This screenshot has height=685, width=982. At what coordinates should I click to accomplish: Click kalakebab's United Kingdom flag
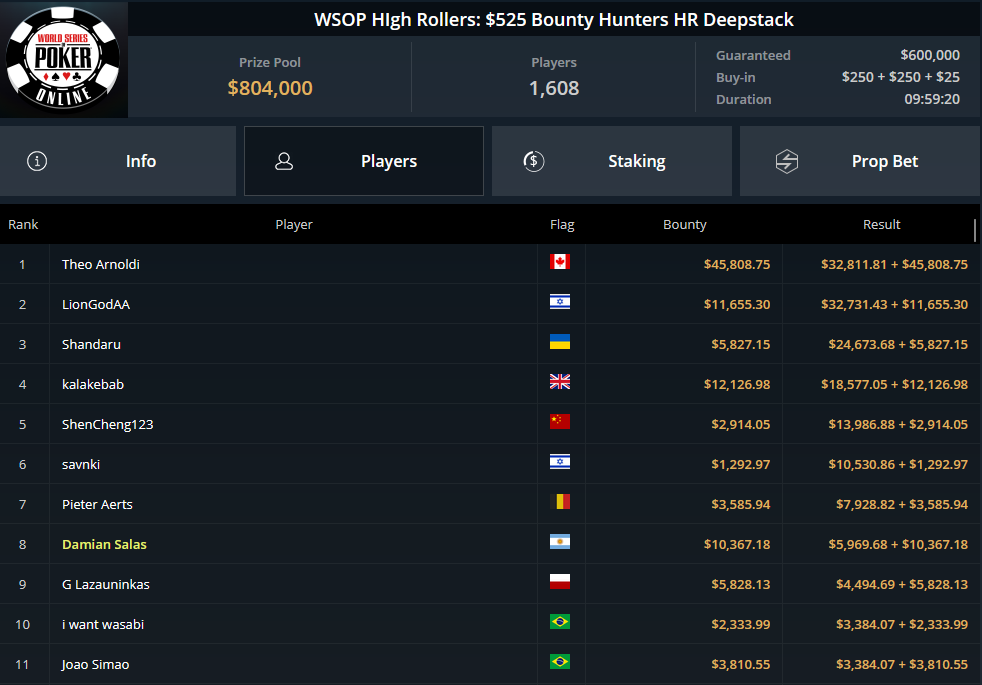pos(560,382)
